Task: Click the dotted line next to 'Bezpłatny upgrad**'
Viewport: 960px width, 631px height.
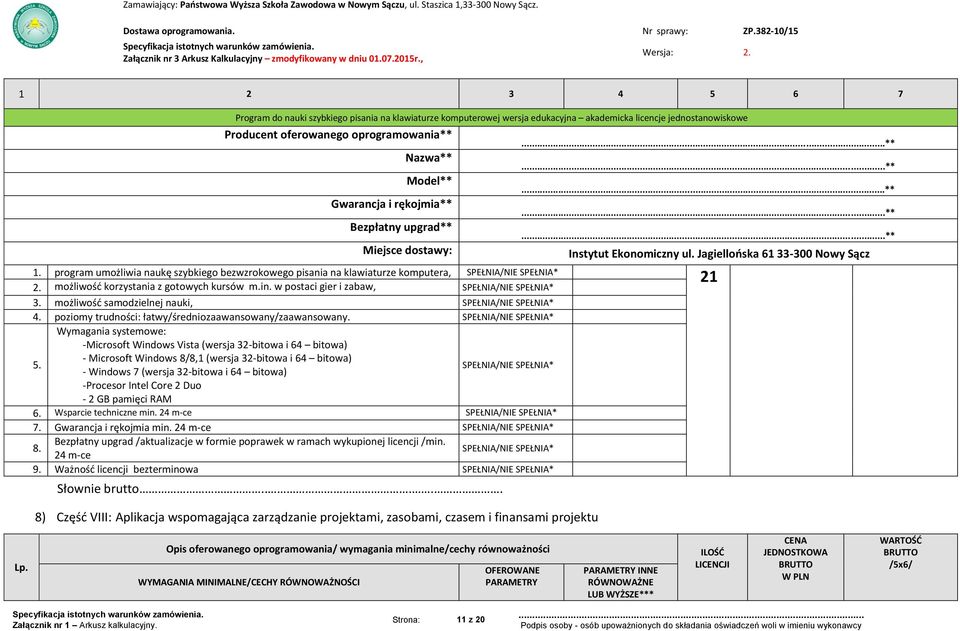Action: point(703,236)
